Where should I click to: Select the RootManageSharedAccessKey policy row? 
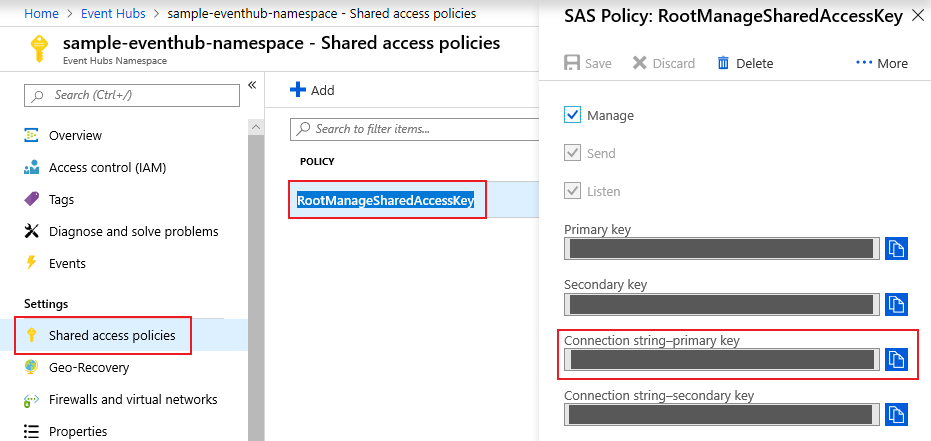click(414, 200)
